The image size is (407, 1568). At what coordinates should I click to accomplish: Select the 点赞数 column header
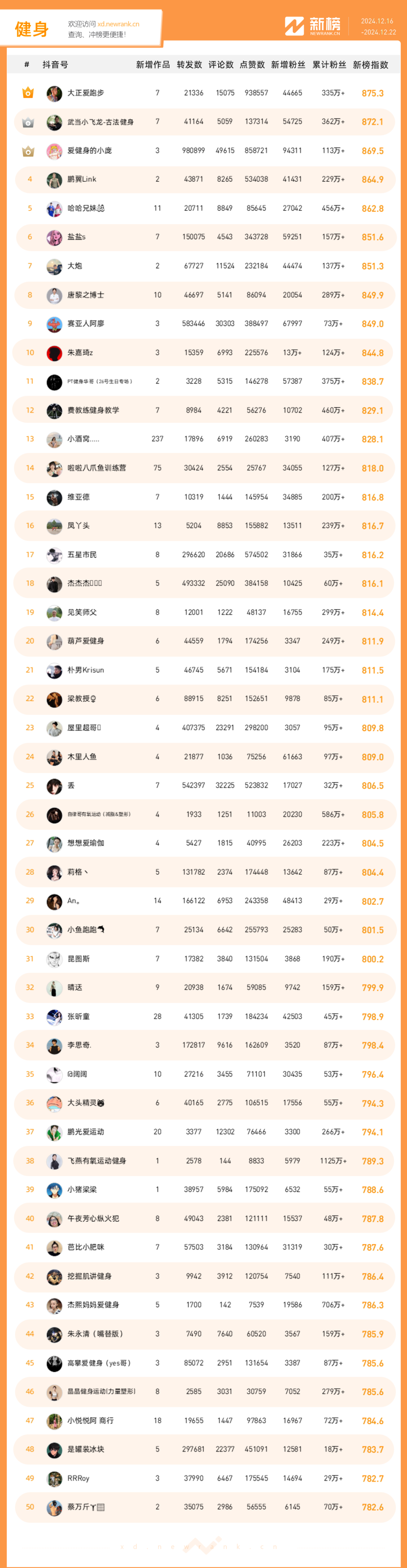point(252,65)
